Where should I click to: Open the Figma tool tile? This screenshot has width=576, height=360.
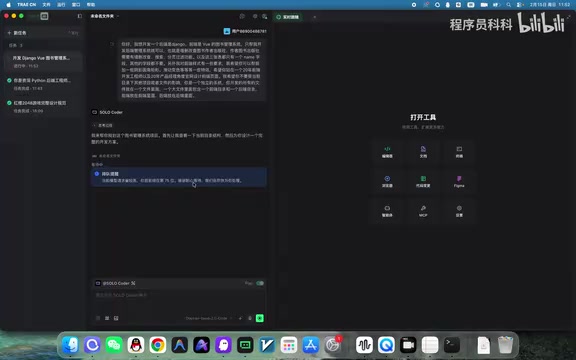coord(459,181)
